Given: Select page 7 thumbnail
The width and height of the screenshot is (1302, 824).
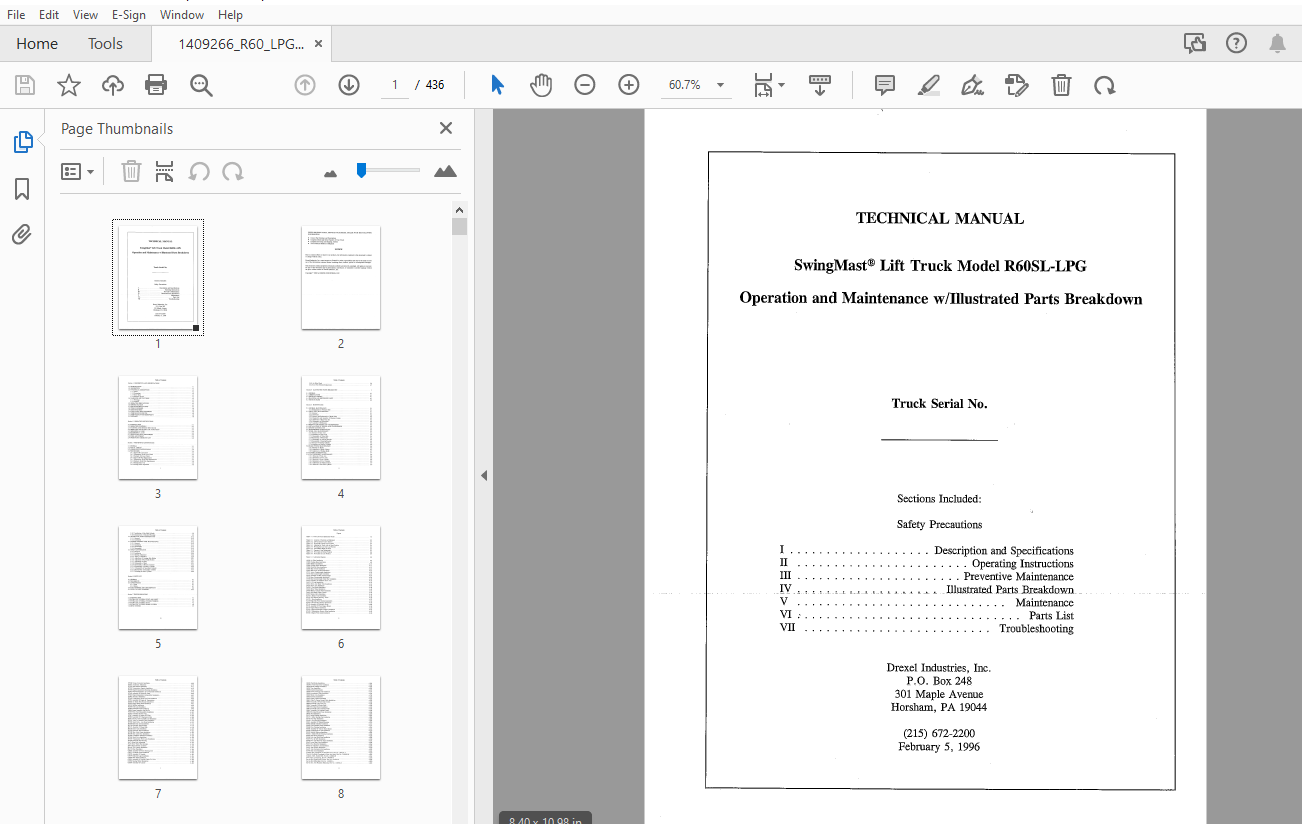Looking at the screenshot, I should click(158, 727).
